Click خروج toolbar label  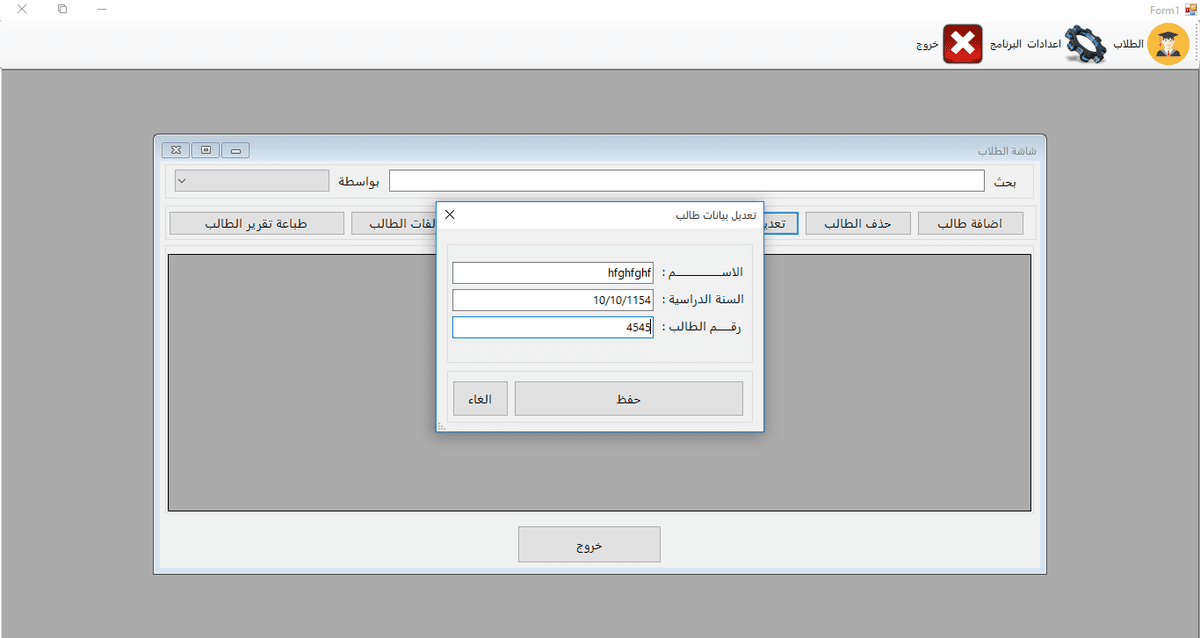pos(927,45)
